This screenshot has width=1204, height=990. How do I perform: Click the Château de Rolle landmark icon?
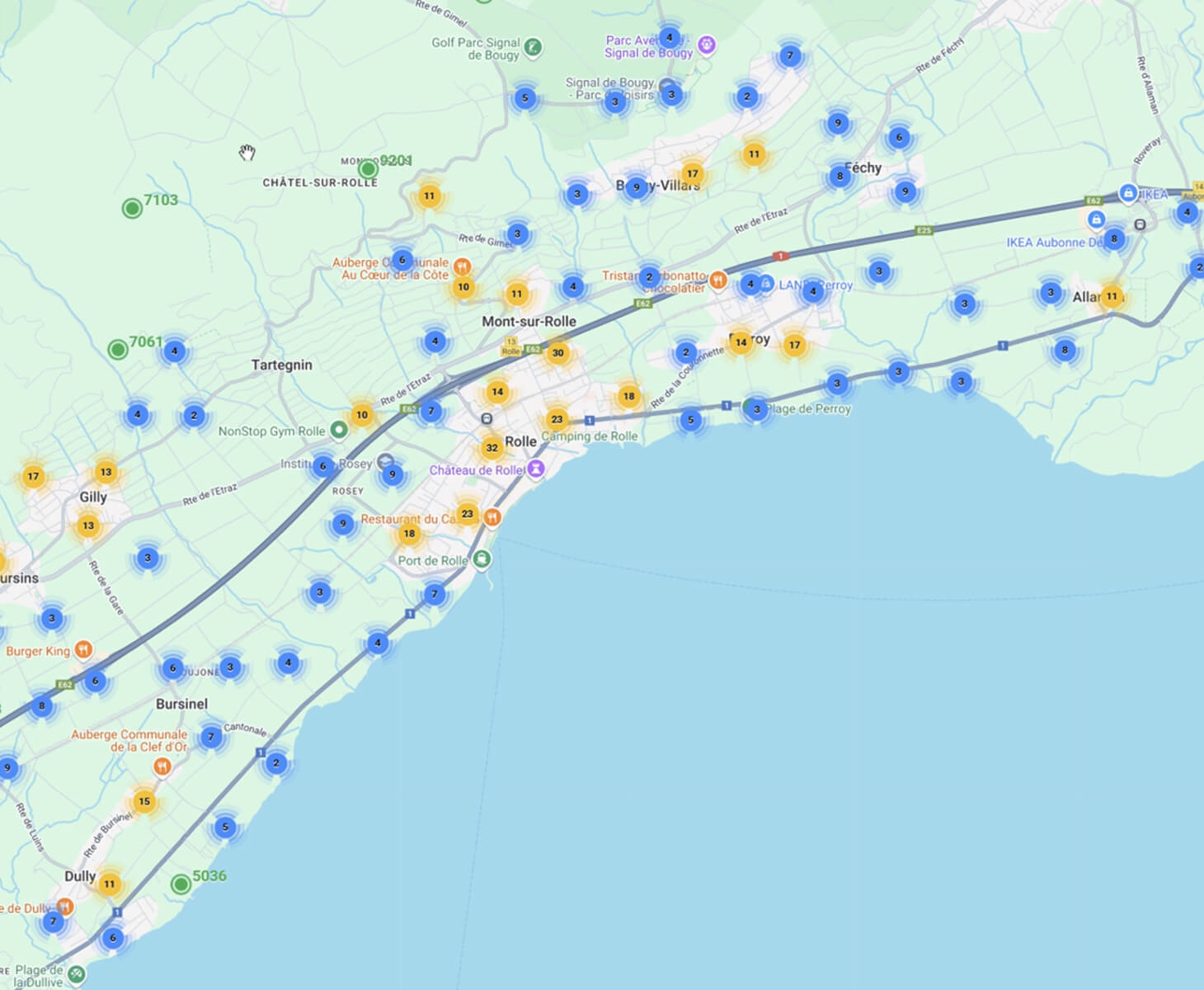(537, 469)
